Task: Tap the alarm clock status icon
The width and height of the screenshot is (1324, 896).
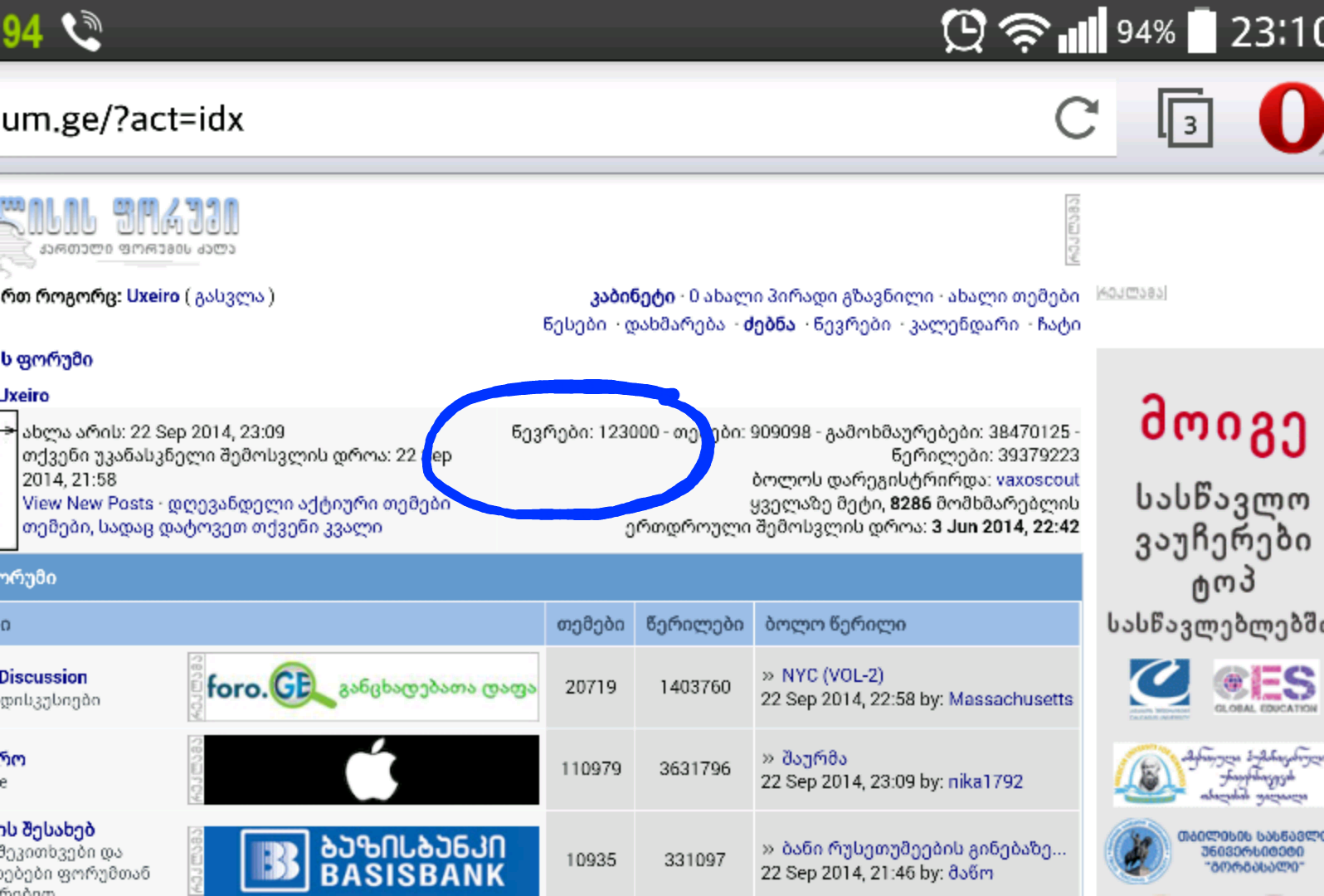Action: [962, 31]
